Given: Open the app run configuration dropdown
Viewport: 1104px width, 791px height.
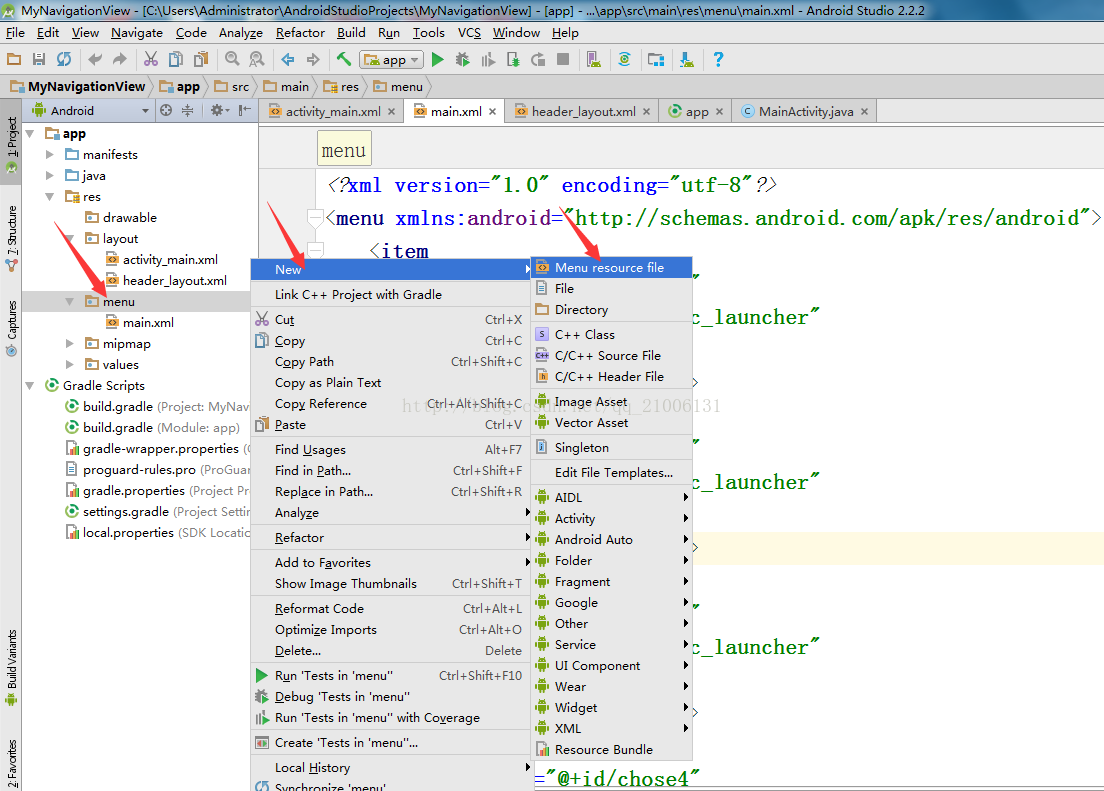Looking at the screenshot, I should [x=391, y=60].
